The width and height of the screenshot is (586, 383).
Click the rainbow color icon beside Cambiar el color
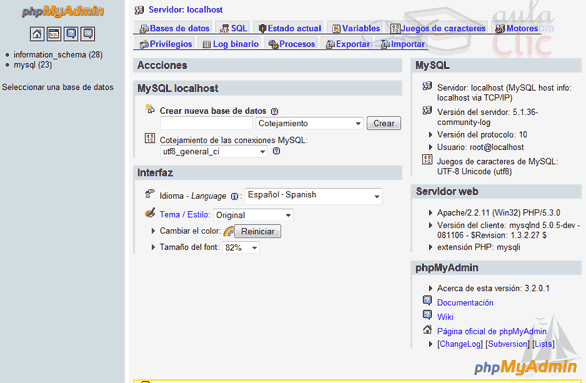(229, 232)
